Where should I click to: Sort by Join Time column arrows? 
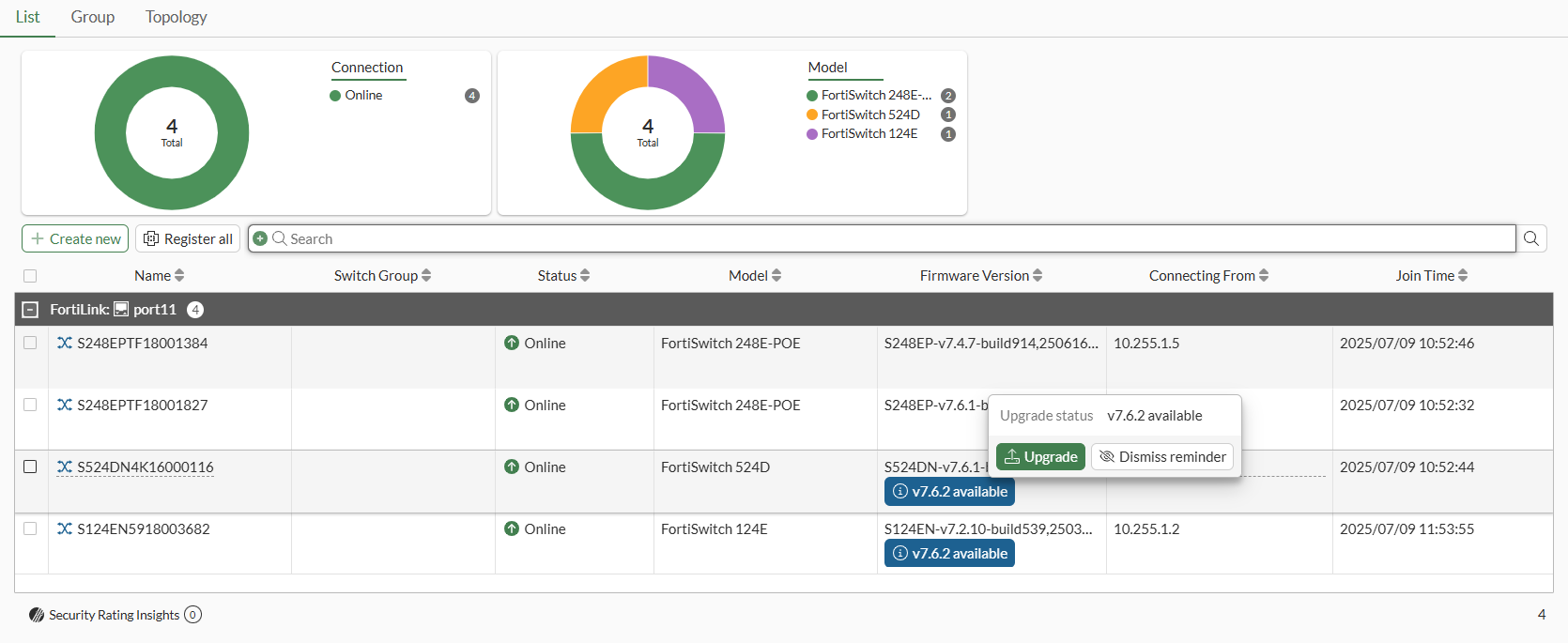click(1463, 275)
